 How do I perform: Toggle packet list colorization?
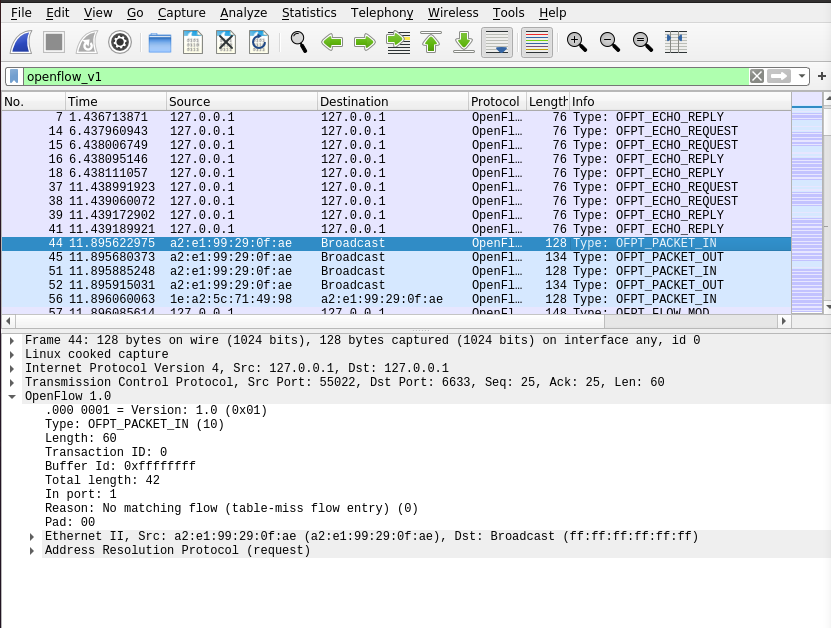[536, 42]
